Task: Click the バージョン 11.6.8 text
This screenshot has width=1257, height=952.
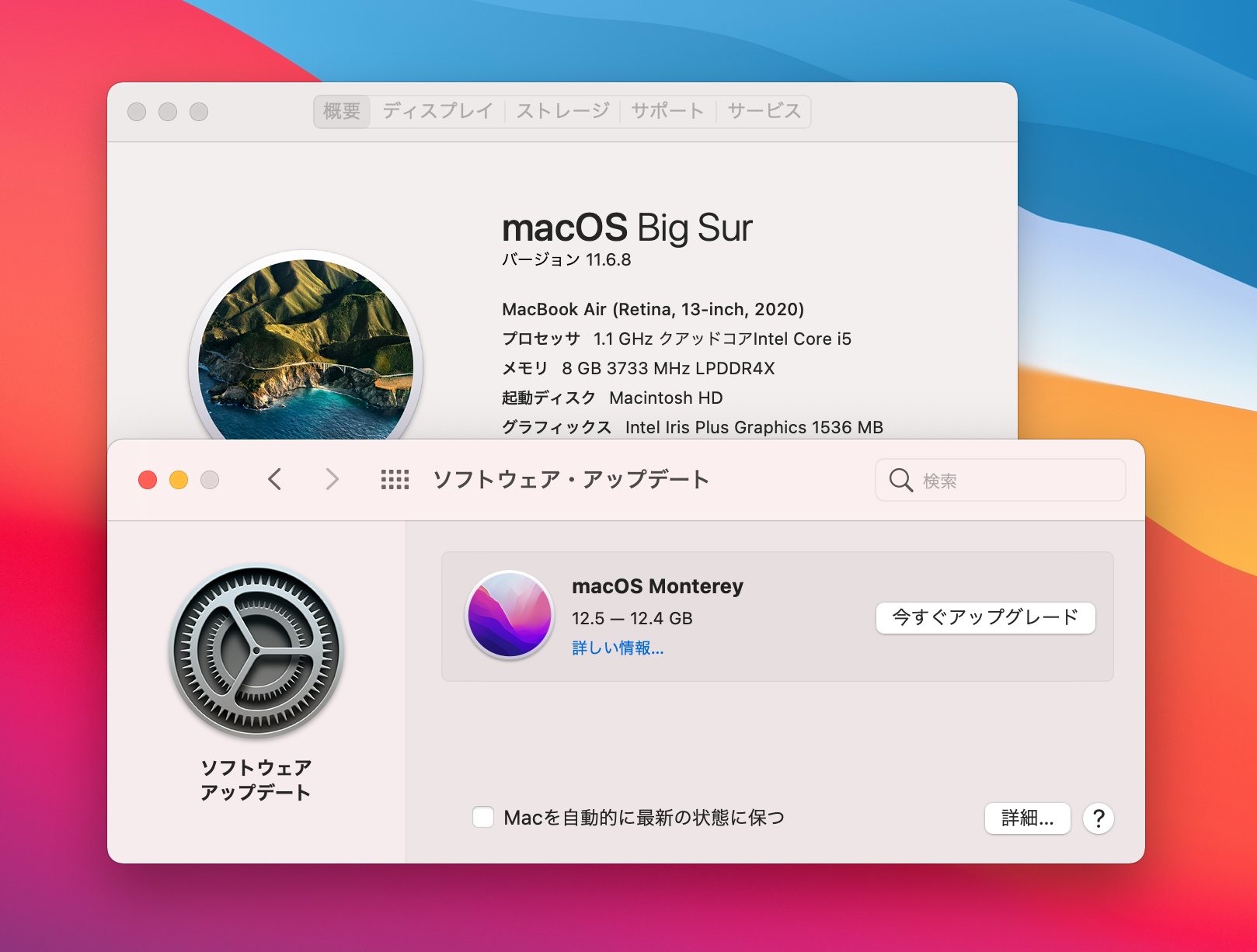Action: (566, 259)
